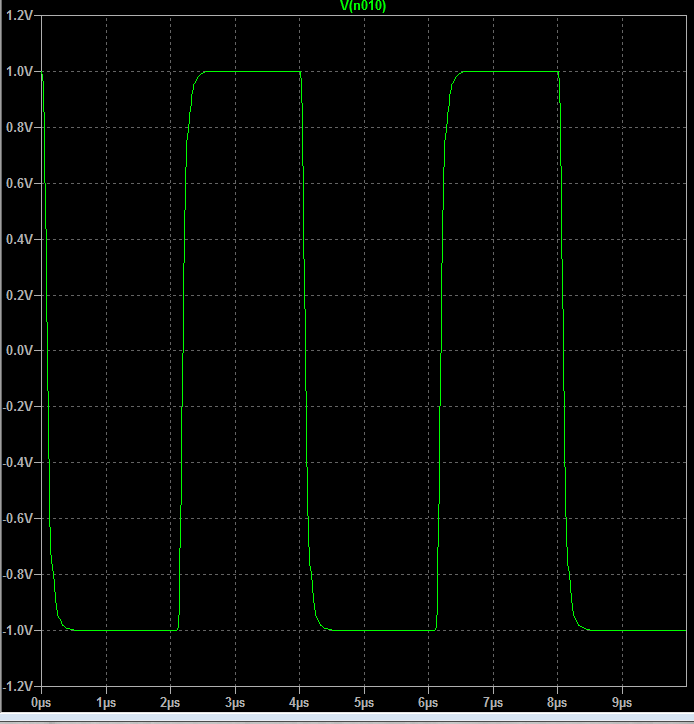Click the 9µs time axis label
694x724 pixels.
[x=622, y=703]
